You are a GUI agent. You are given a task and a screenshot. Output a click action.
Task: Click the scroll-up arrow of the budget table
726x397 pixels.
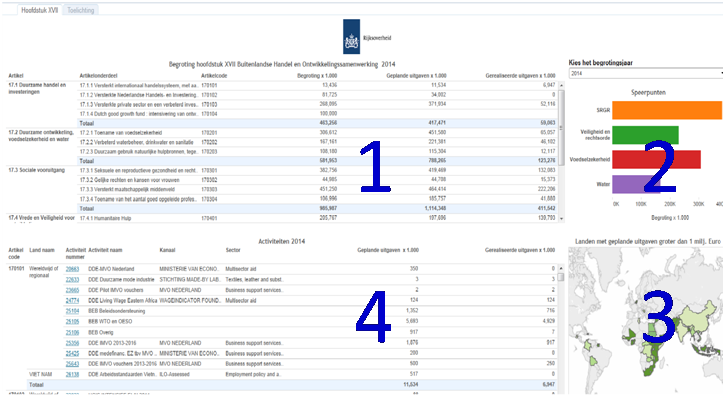562,86
